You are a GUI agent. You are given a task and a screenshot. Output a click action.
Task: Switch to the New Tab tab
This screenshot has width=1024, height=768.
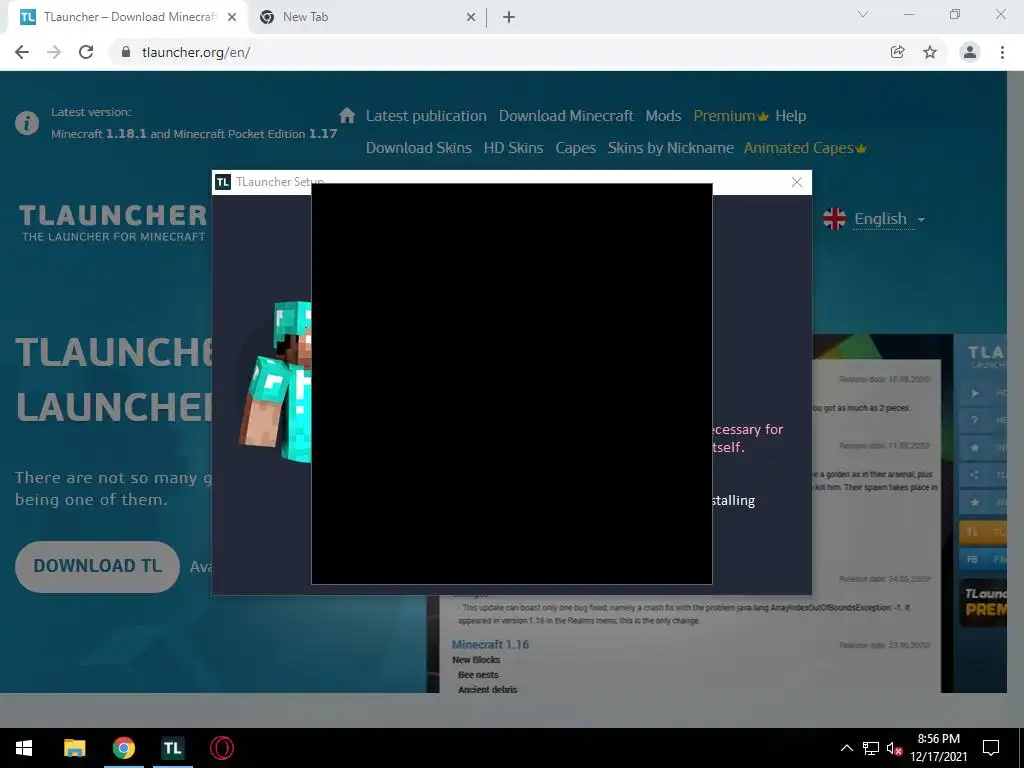click(368, 18)
